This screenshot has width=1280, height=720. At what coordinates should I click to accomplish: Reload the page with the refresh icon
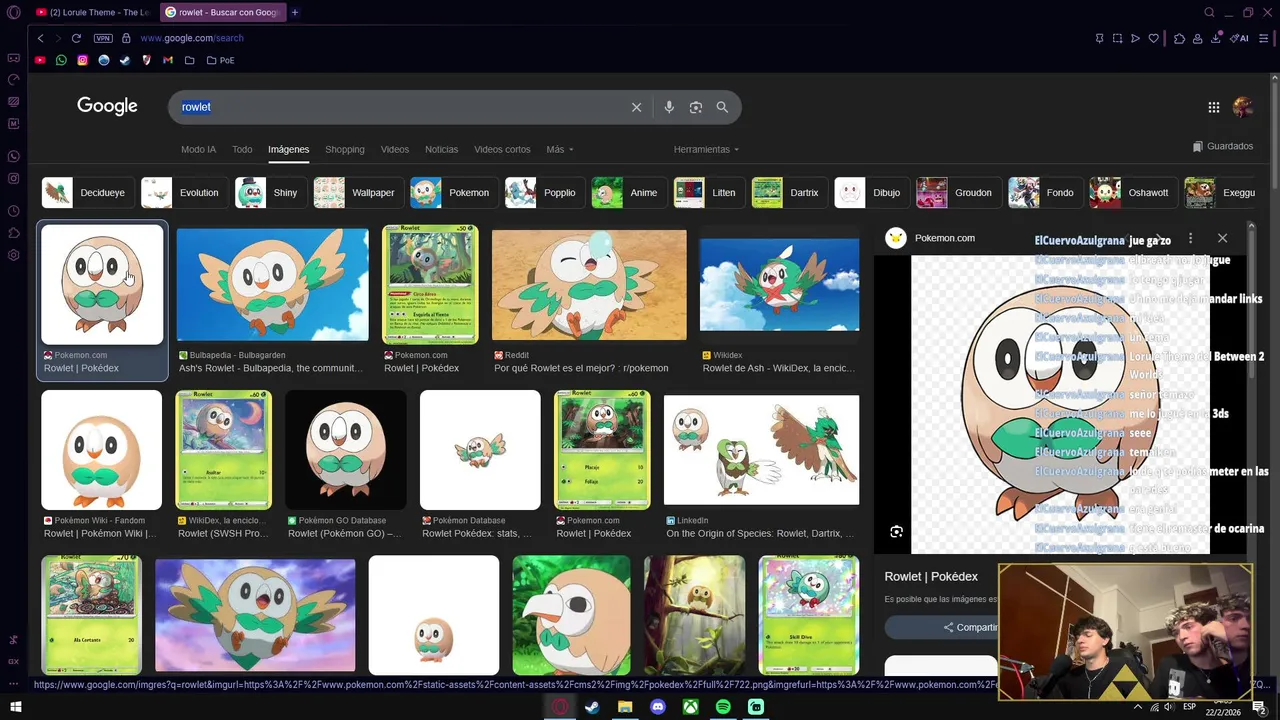(76, 38)
